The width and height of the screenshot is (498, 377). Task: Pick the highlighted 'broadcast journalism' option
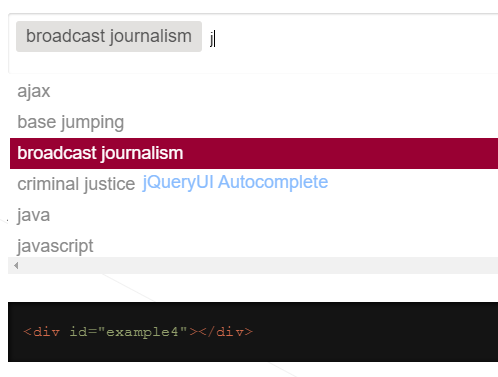point(254,153)
